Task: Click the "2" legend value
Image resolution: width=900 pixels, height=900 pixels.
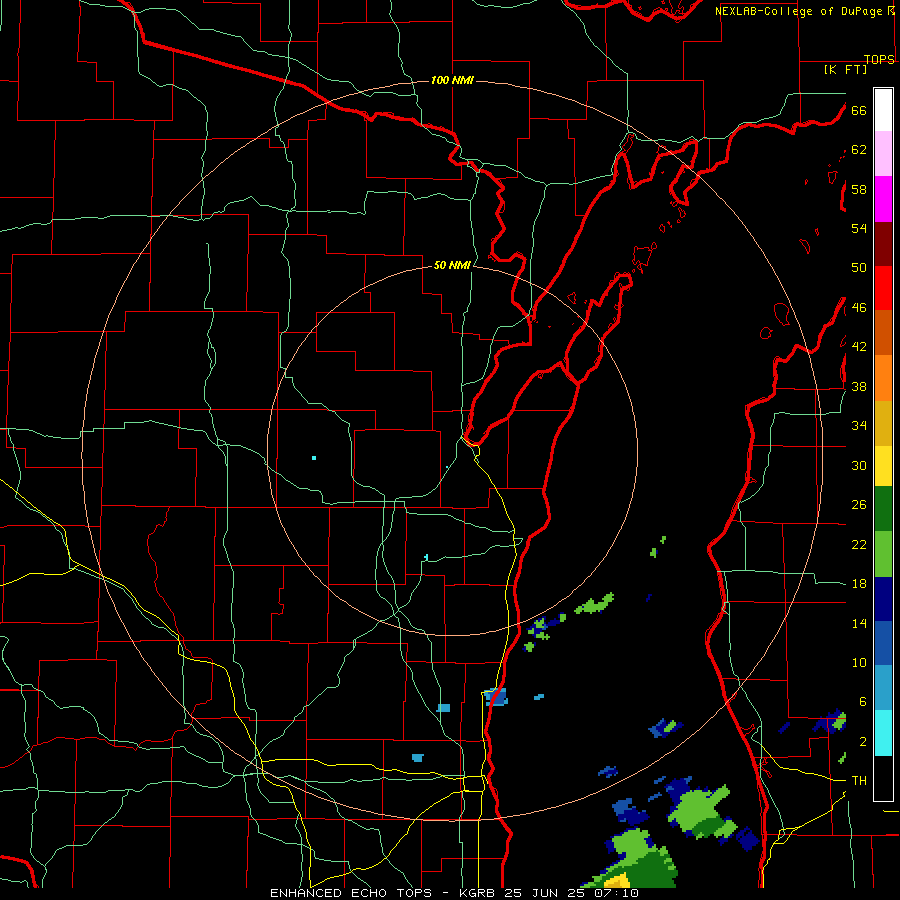Action: [x=863, y=742]
